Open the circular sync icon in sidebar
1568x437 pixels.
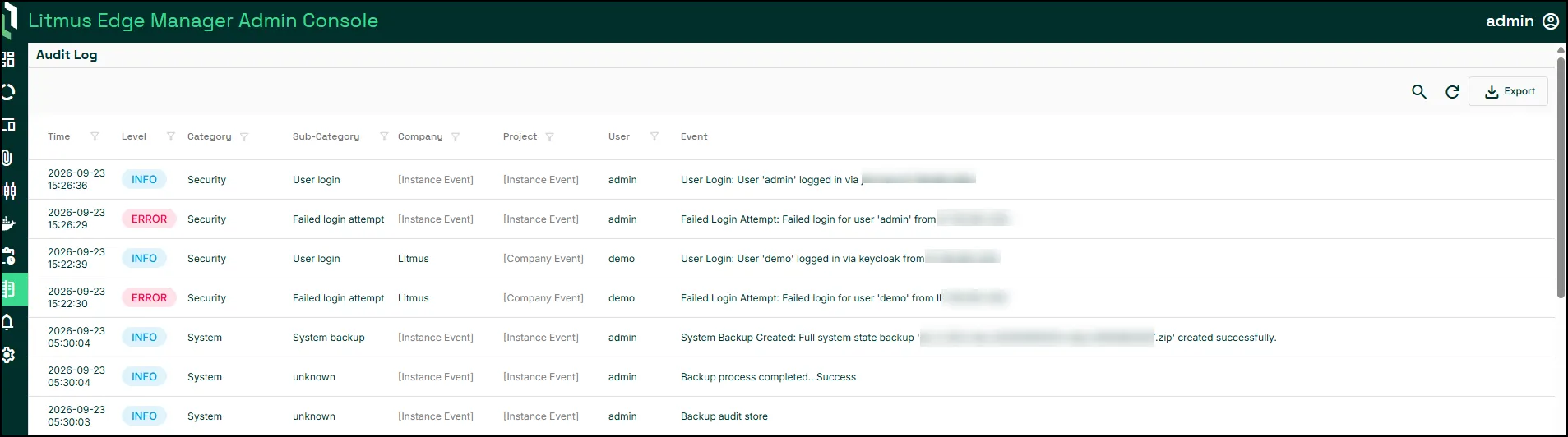coord(8,92)
